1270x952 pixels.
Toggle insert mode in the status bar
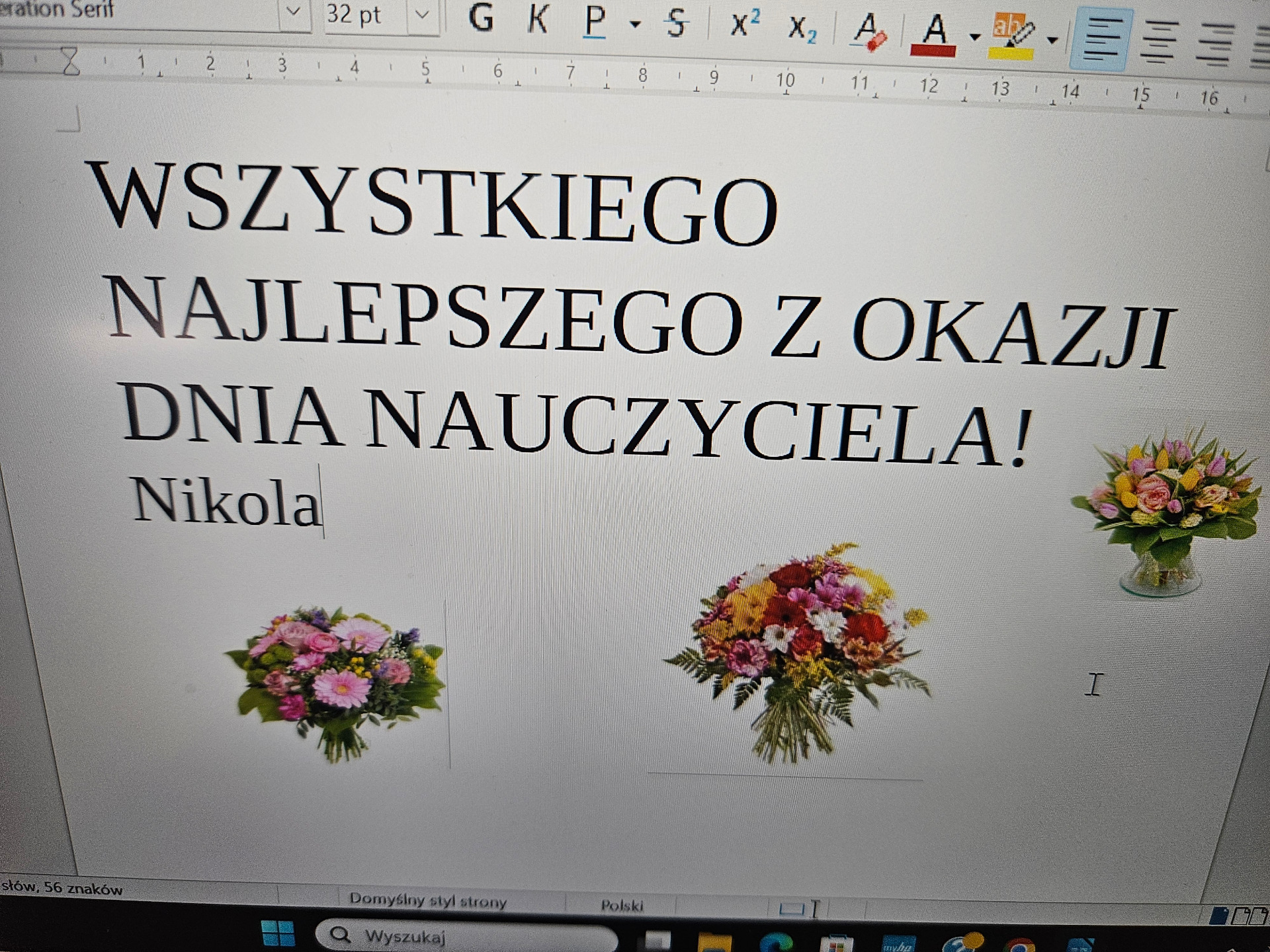pos(815,910)
